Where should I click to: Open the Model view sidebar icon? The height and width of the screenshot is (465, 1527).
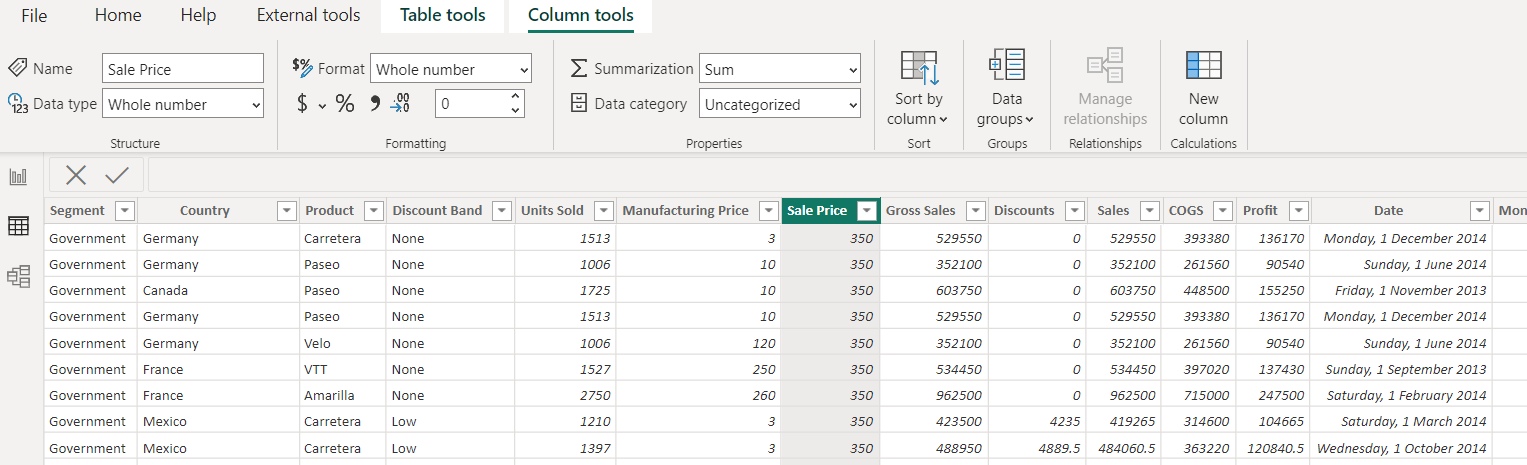tap(18, 276)
